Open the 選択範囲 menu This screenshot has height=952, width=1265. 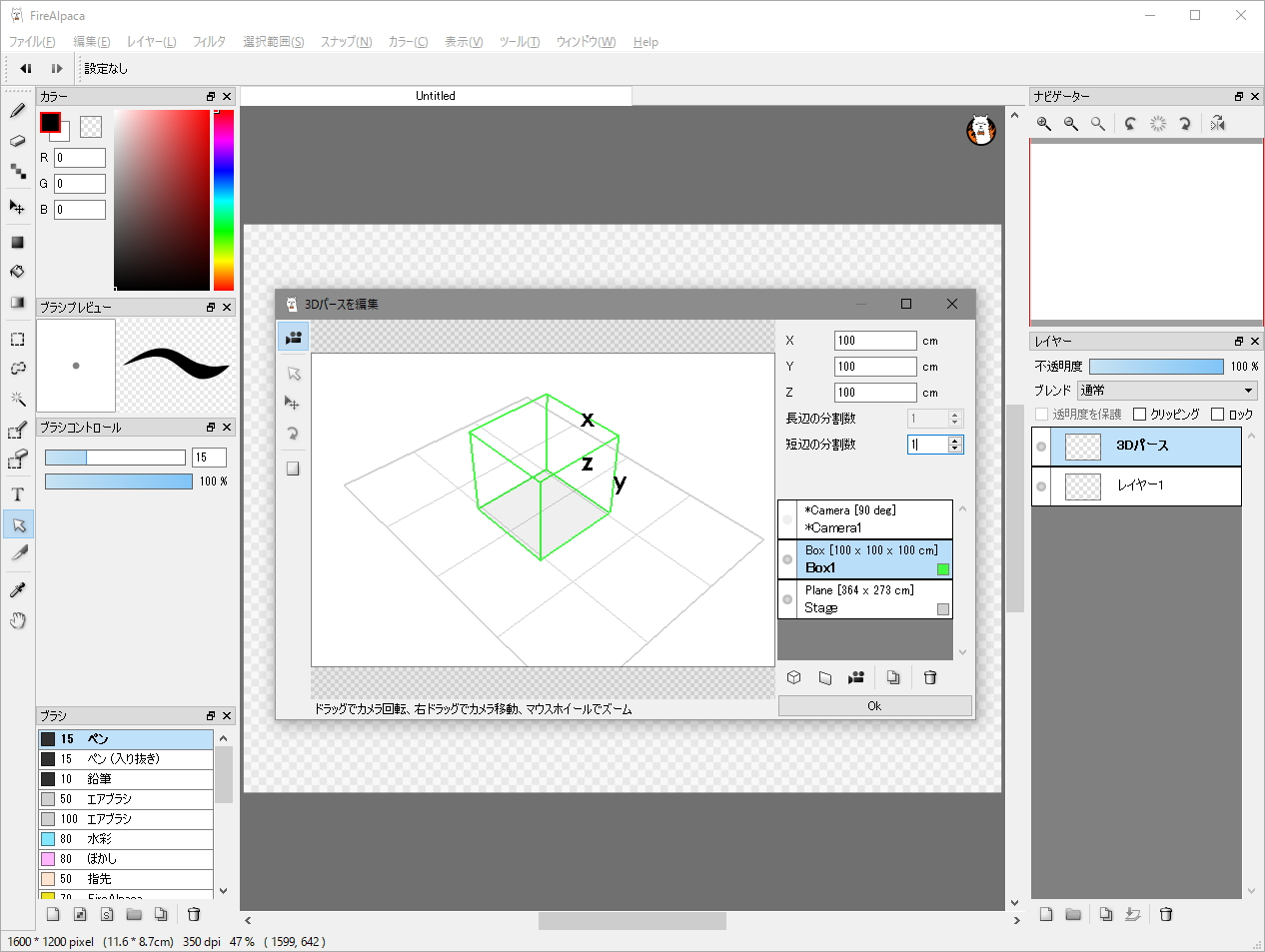274,42
